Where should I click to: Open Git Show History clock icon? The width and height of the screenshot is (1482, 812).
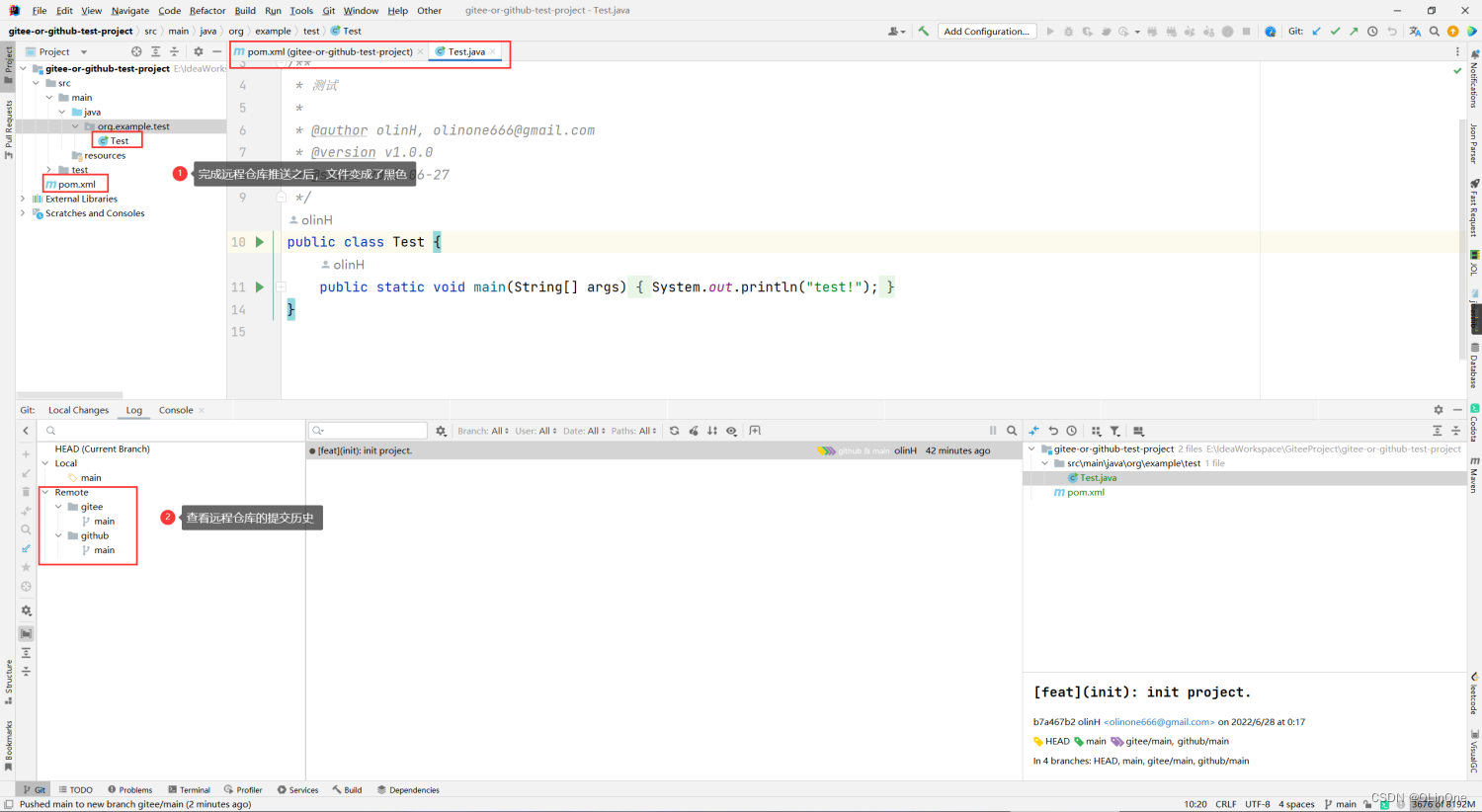(x=1372, y=31)
